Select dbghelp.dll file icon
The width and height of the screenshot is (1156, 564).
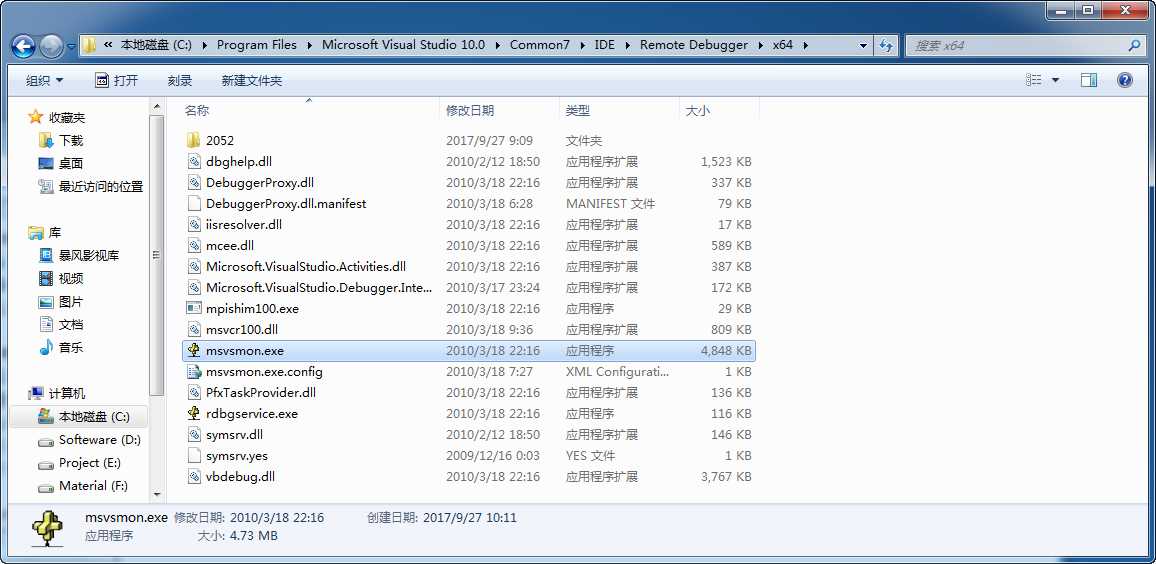point(193,161)
